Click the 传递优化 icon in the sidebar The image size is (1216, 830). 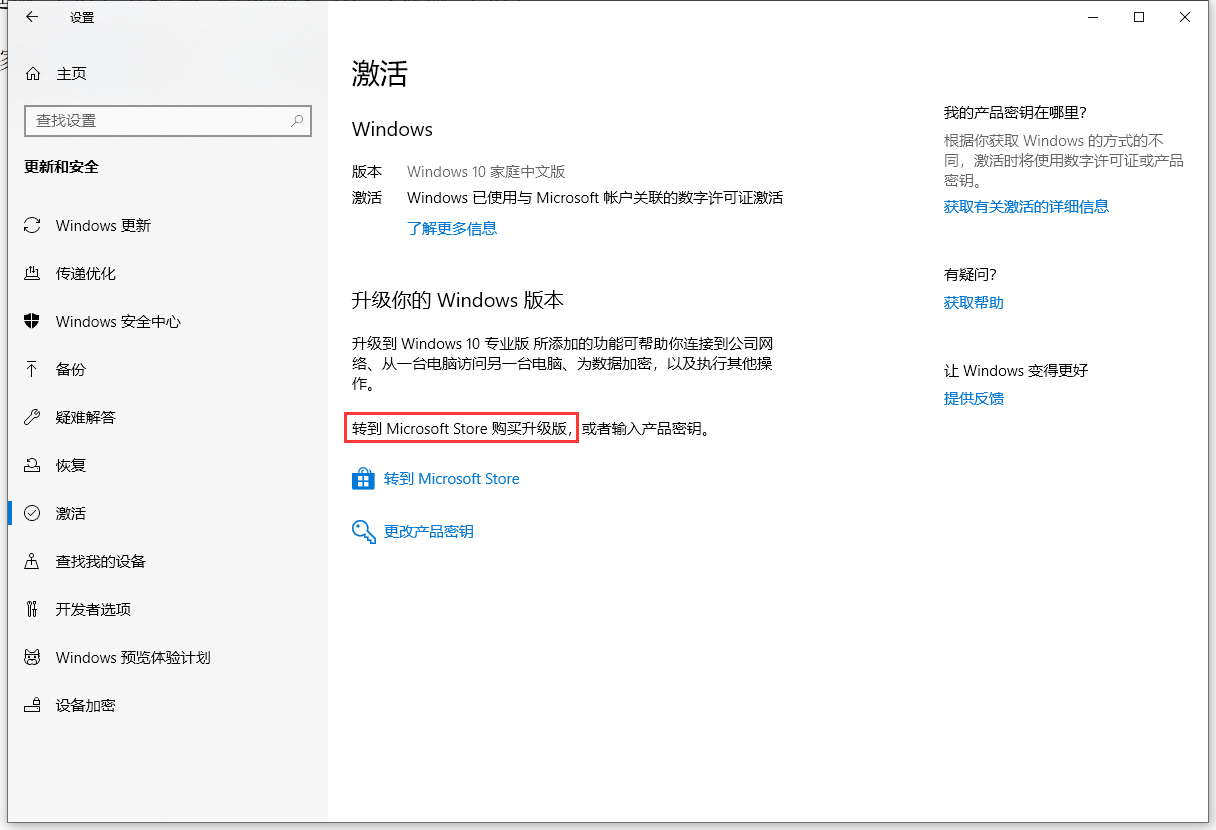(33, 274)
